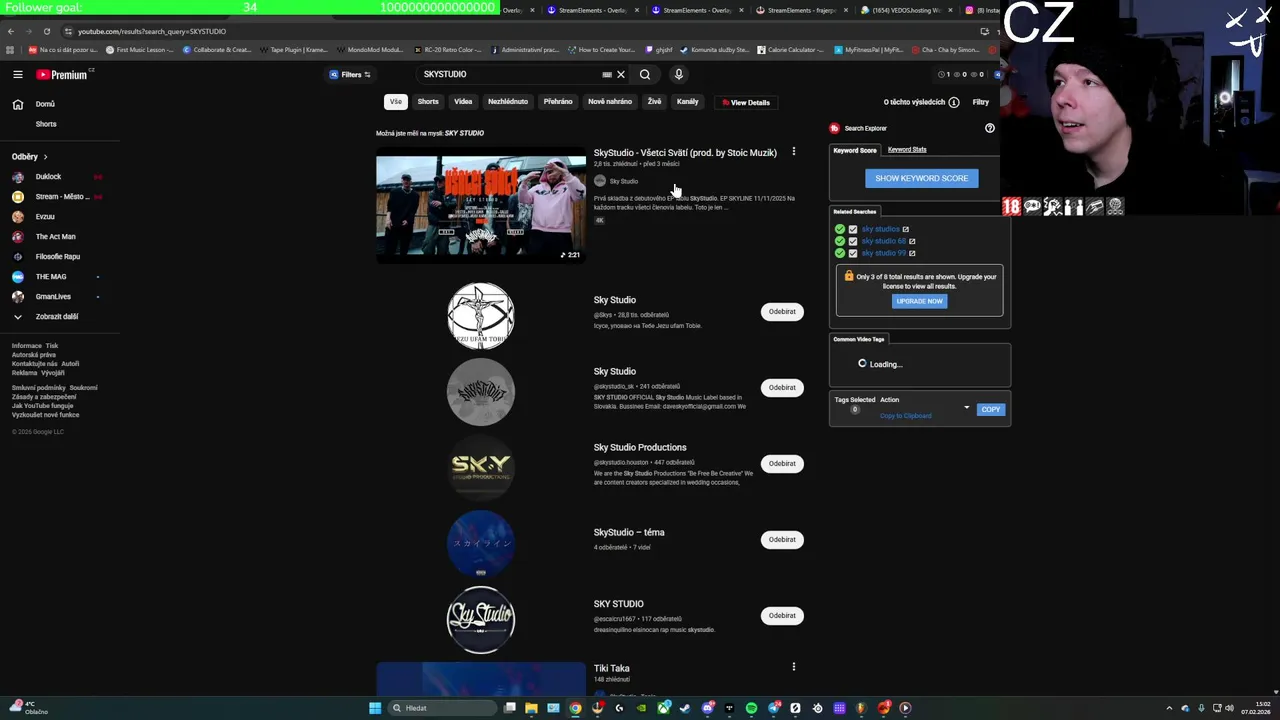Open more options for Všetci Svätí video
The image size is (1280, 720).
coord(794,152)
